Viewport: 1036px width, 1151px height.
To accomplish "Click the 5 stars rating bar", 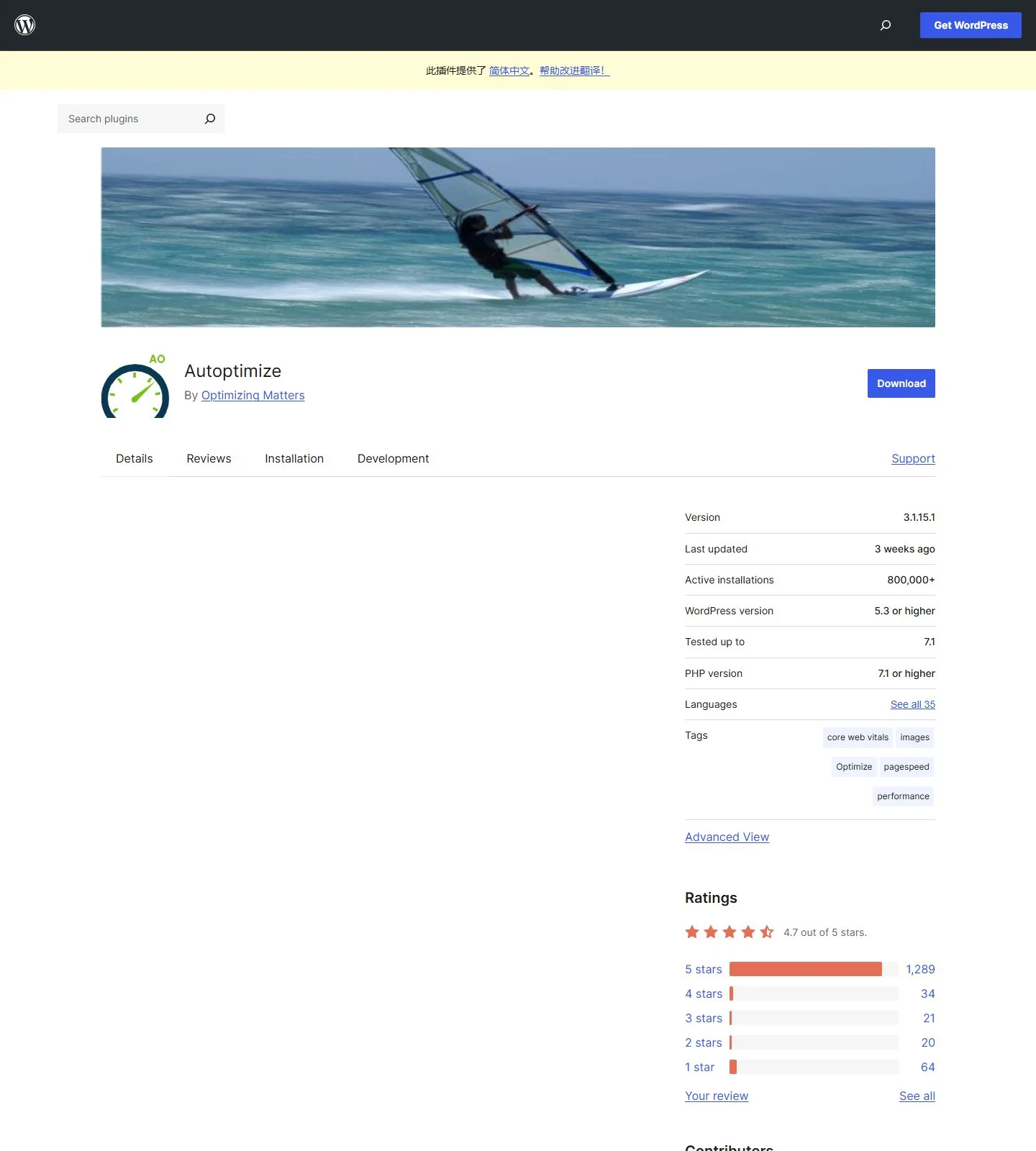I will click(814, 970).
